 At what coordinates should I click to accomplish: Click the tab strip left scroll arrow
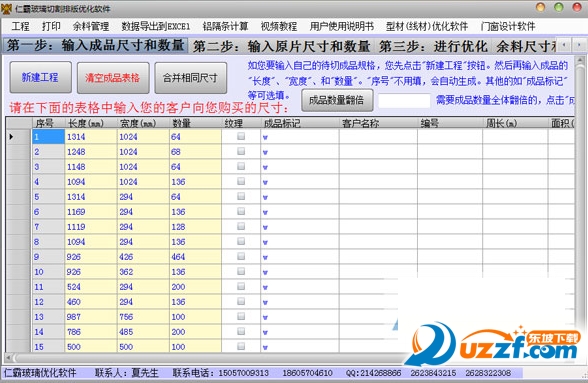coord(564,45)
